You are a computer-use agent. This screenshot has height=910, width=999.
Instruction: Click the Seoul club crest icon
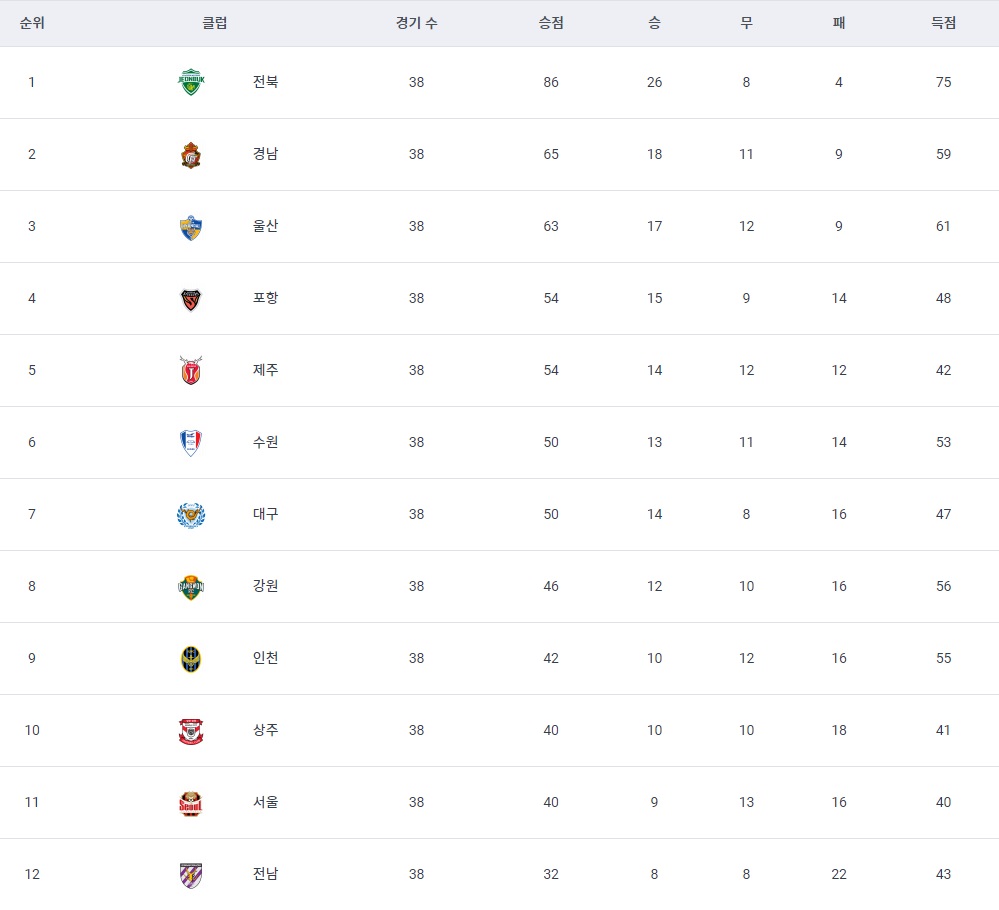pyautogui.click(x=191, y=803)
